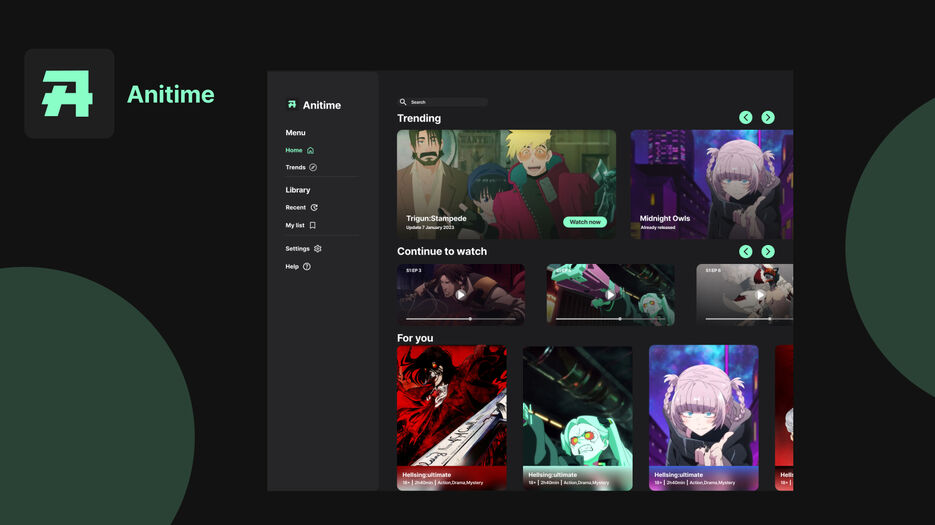The image size is (935, 525).
Task: Click the Anitime sidebar title text
Action: [x=322, y=105]
